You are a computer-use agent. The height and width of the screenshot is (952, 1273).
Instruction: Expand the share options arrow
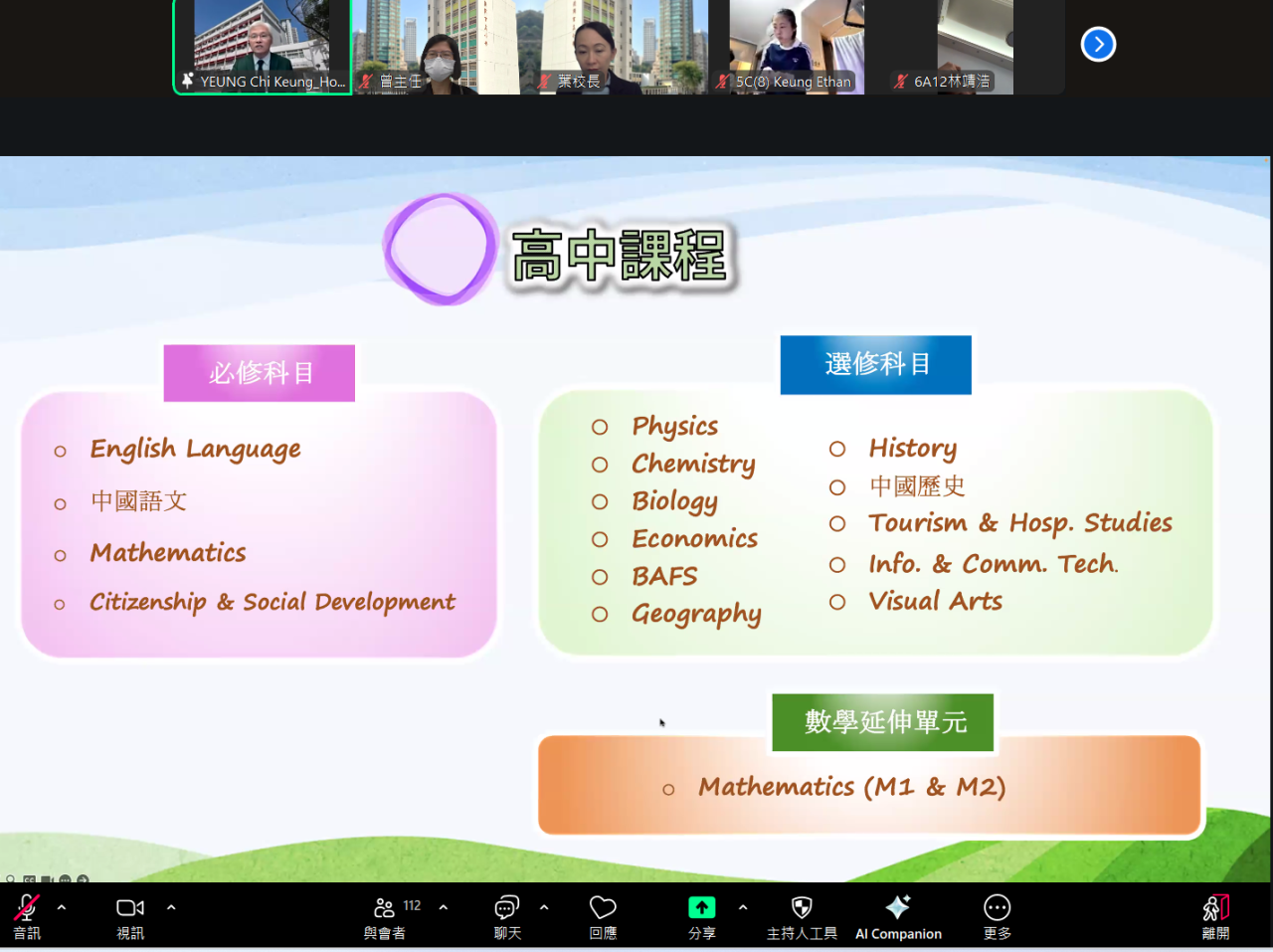coord(743,907)
